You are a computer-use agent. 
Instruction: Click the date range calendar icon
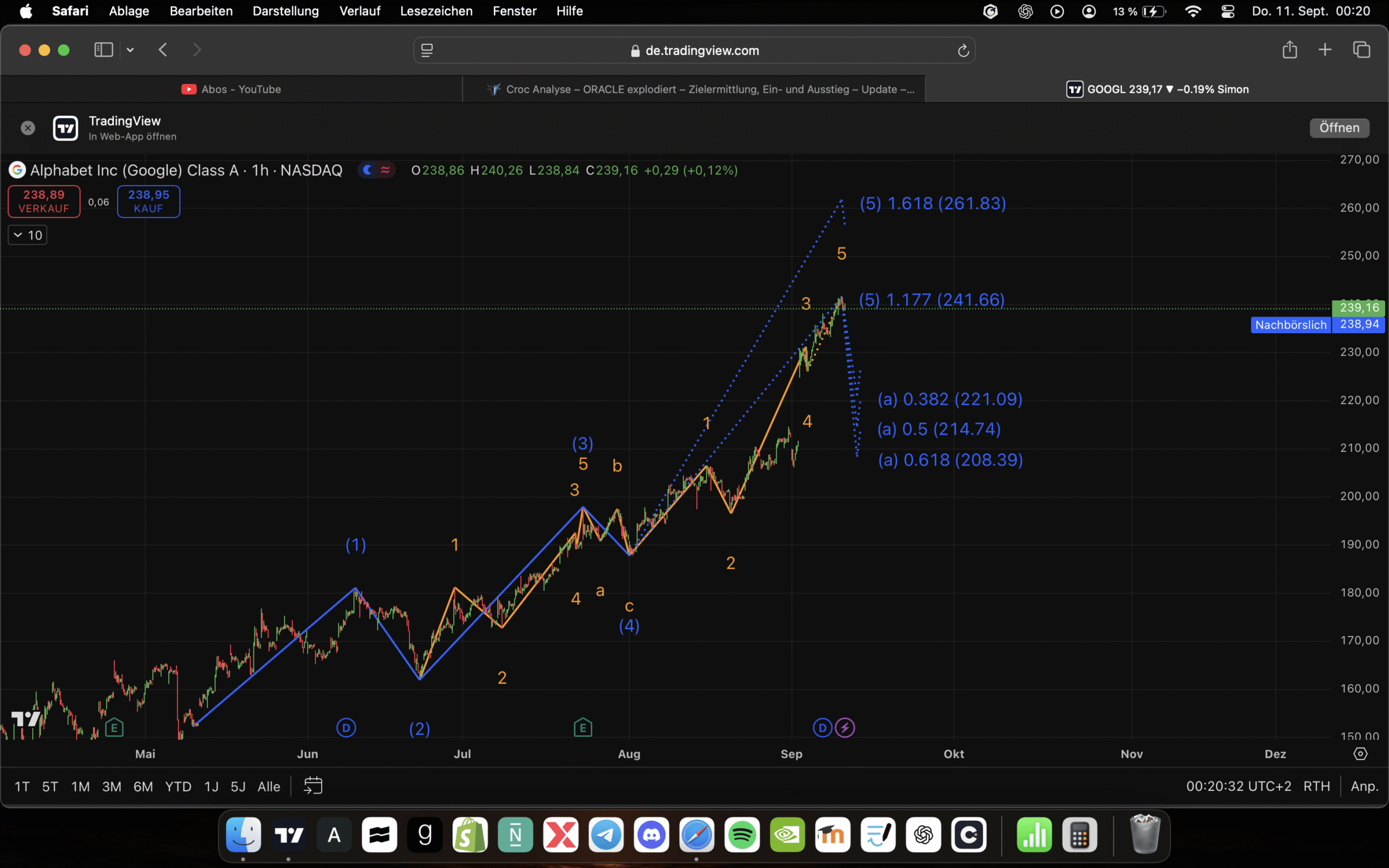(313, 785)
